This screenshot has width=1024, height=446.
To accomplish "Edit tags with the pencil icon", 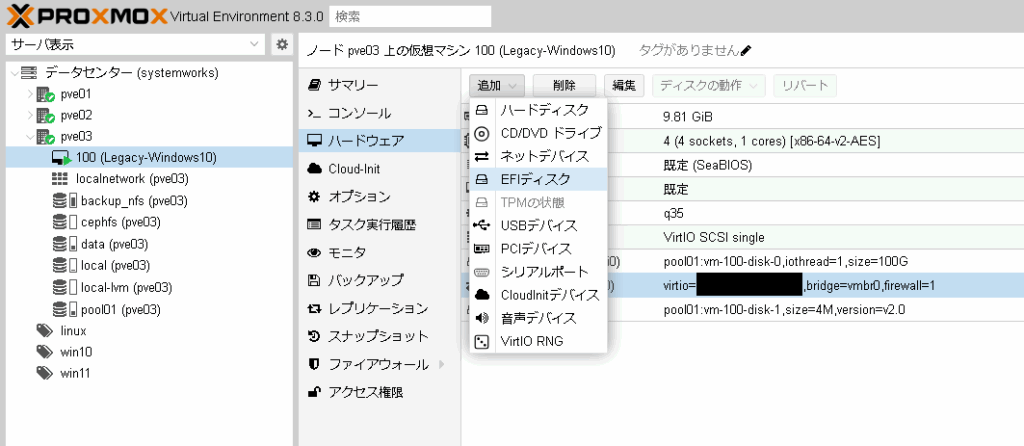I will point(747,50).
